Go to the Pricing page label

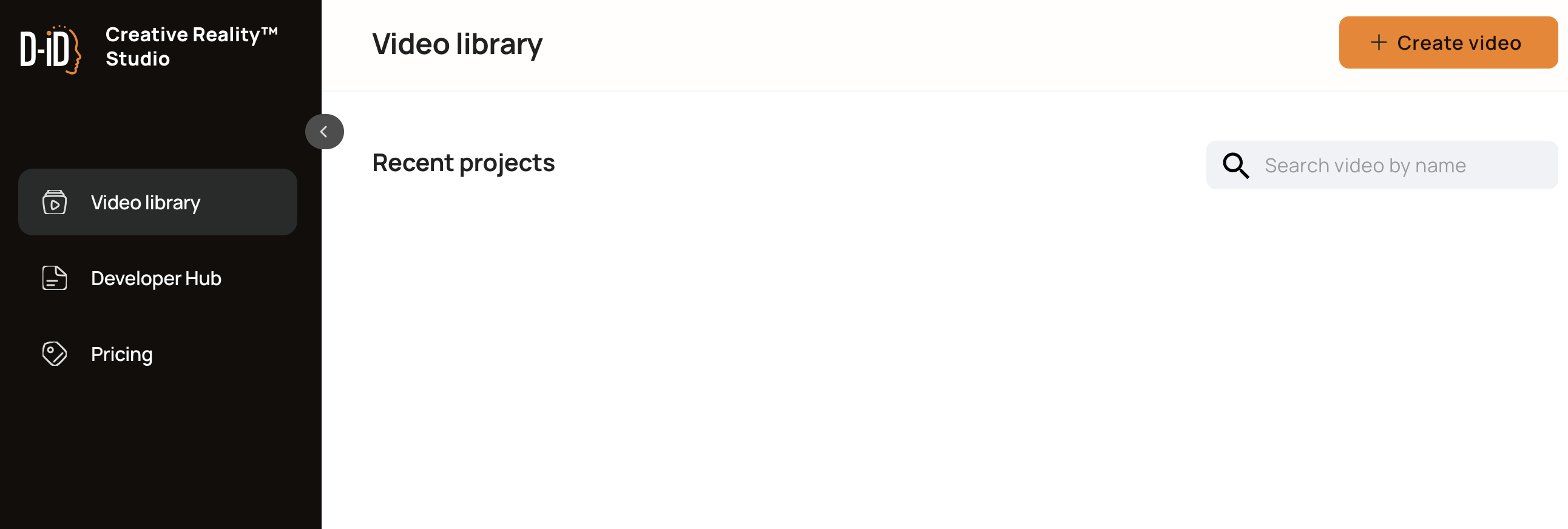[122, 354]
